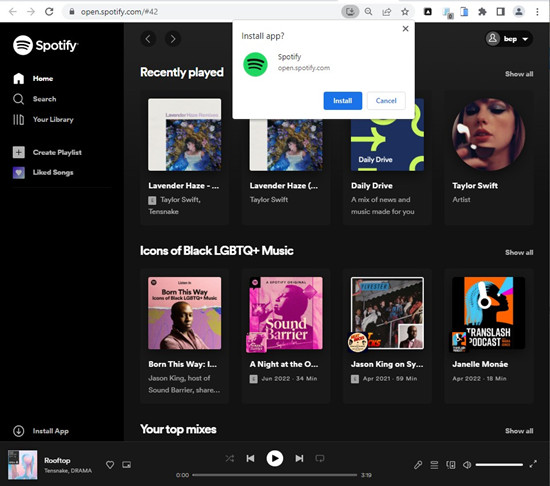Image resolution: width=550 pixels, height=486 pixels.
Task: Mute volume with speaker icon
Action: [x=467, y=465]
